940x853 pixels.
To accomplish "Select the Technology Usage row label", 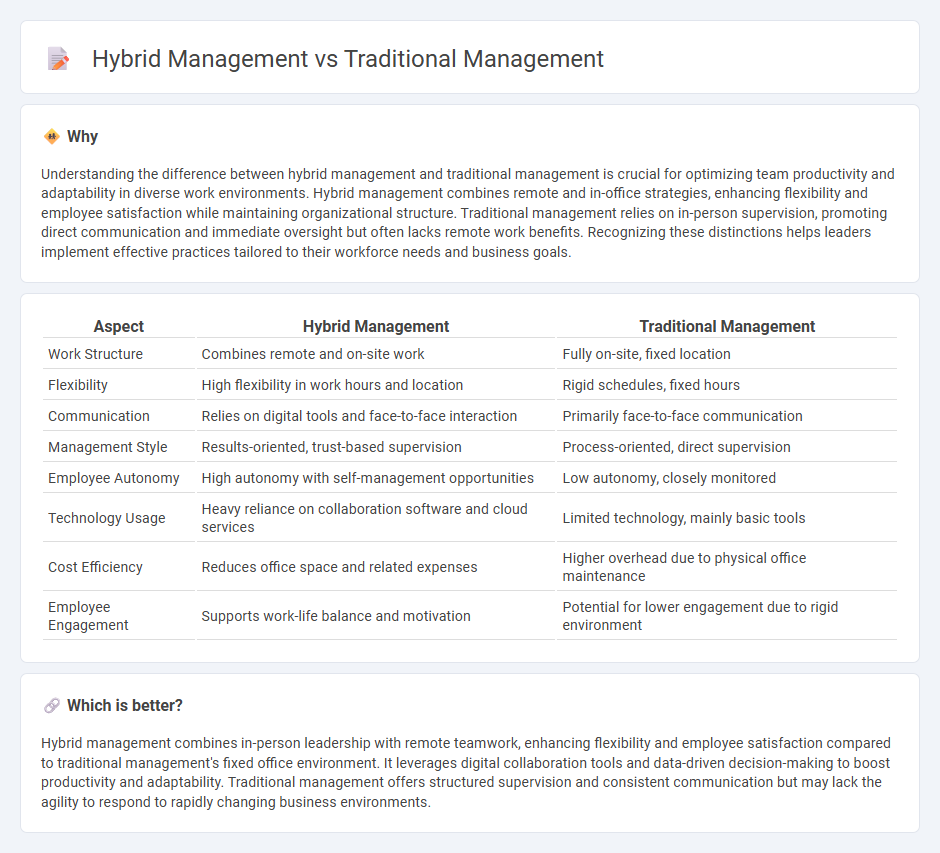I will pos(107,518).
